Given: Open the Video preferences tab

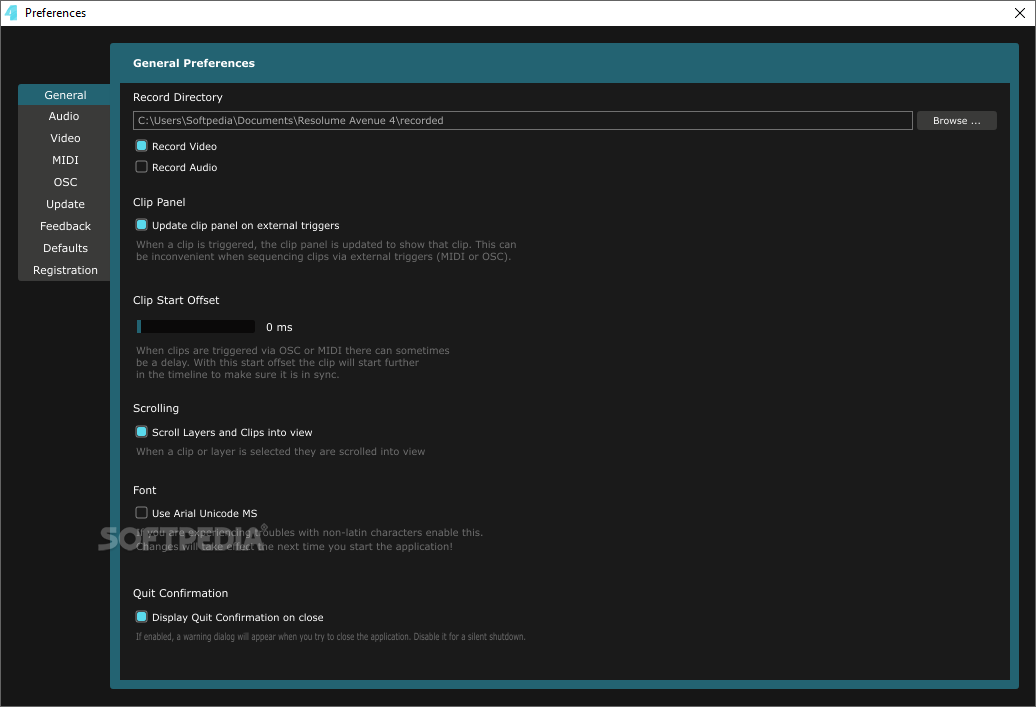Looking at the screenshot, I should click(x=65, y=138).
